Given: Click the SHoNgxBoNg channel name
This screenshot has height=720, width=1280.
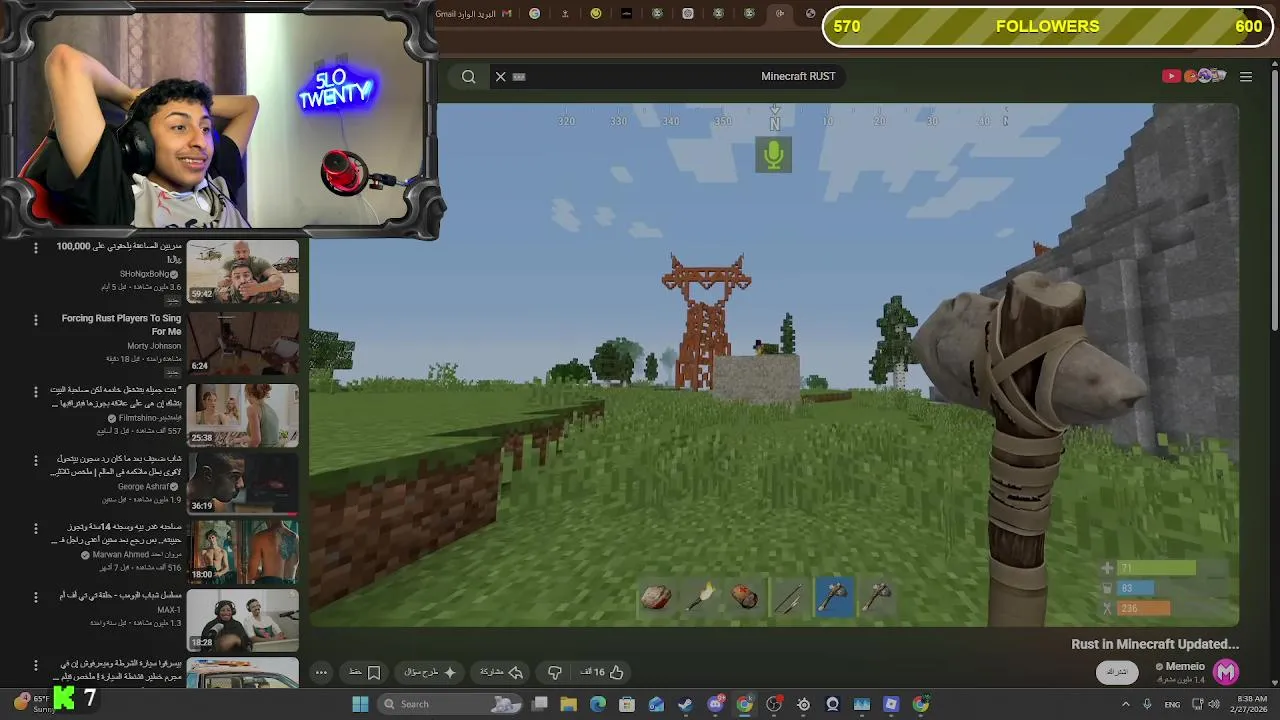Looking at the screenshot, I should (x=145, y=274).
